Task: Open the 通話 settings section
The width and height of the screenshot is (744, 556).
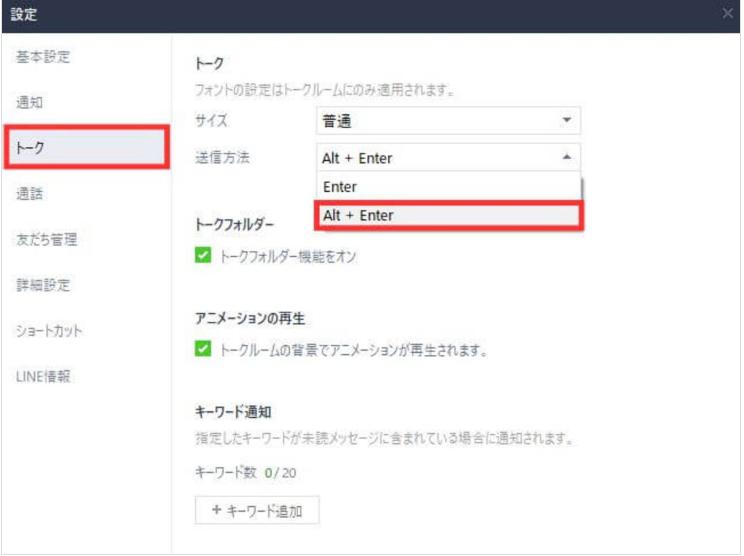Action: [29, 194]
